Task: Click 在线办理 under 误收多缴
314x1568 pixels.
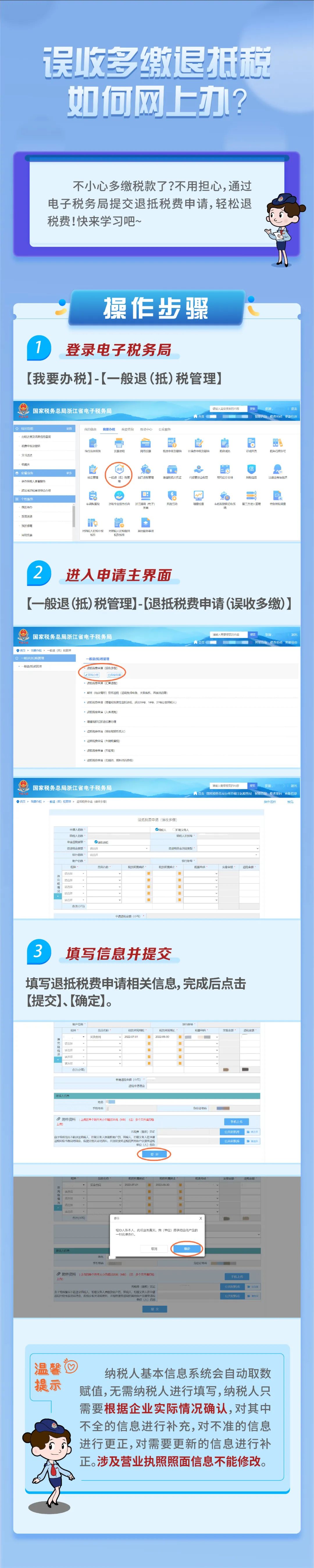Action: [91, 674]
